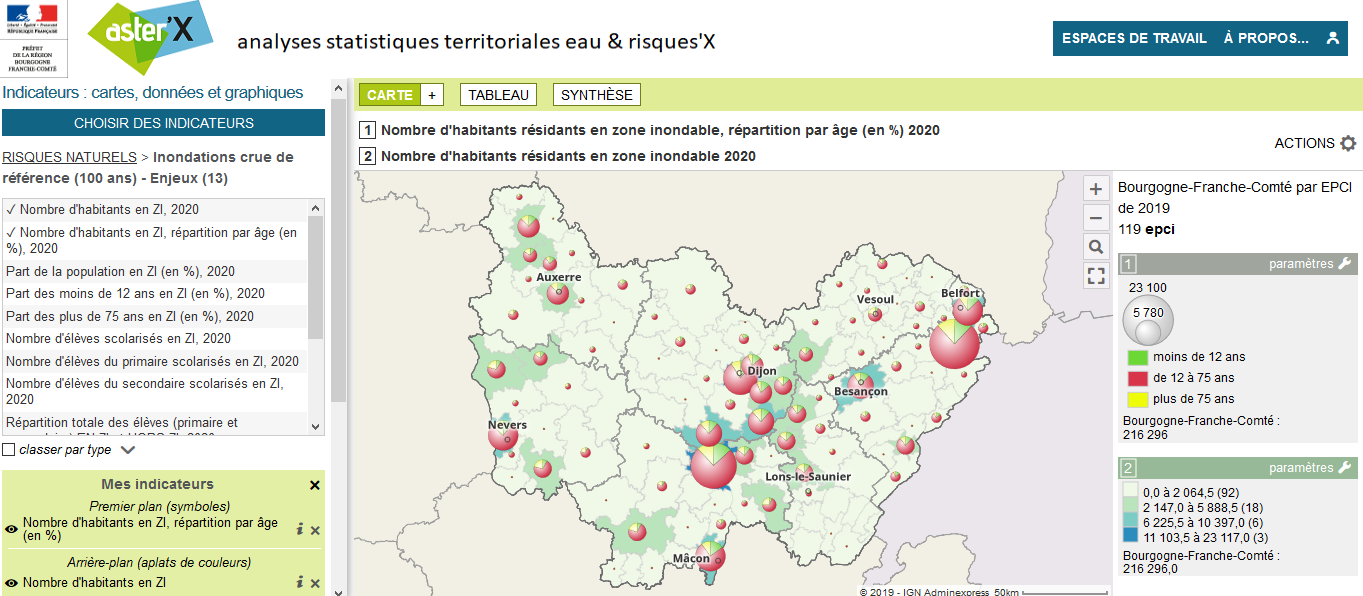Open the ACTIONS gear menu

click(1348, 143)
